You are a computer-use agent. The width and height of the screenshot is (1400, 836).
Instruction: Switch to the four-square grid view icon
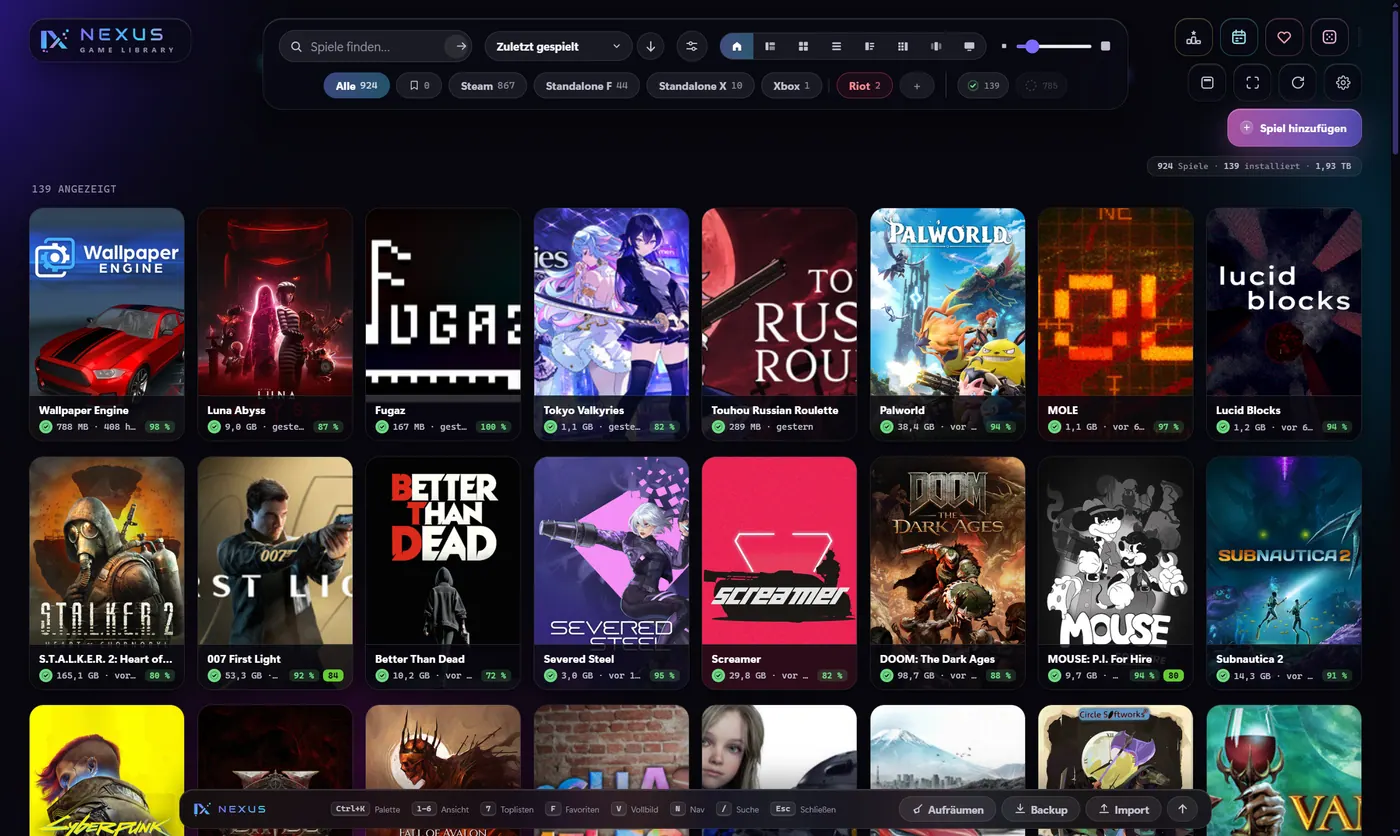[803, 46]
